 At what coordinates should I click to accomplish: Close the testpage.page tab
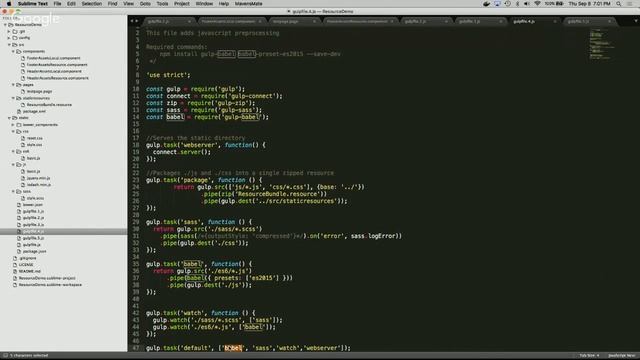[x=314, y=21]
